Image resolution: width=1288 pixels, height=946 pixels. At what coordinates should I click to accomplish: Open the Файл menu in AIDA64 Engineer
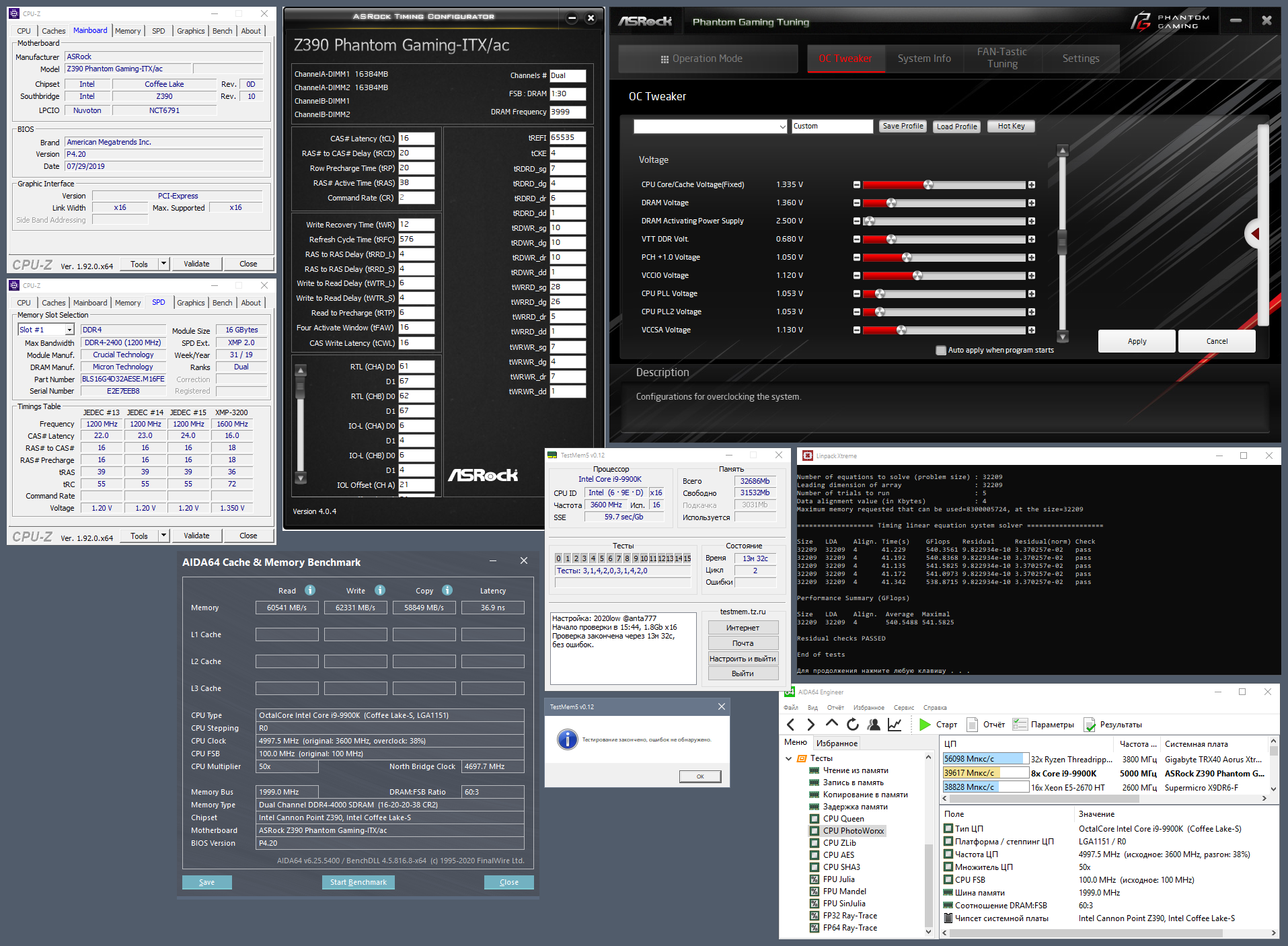(791, 708)
